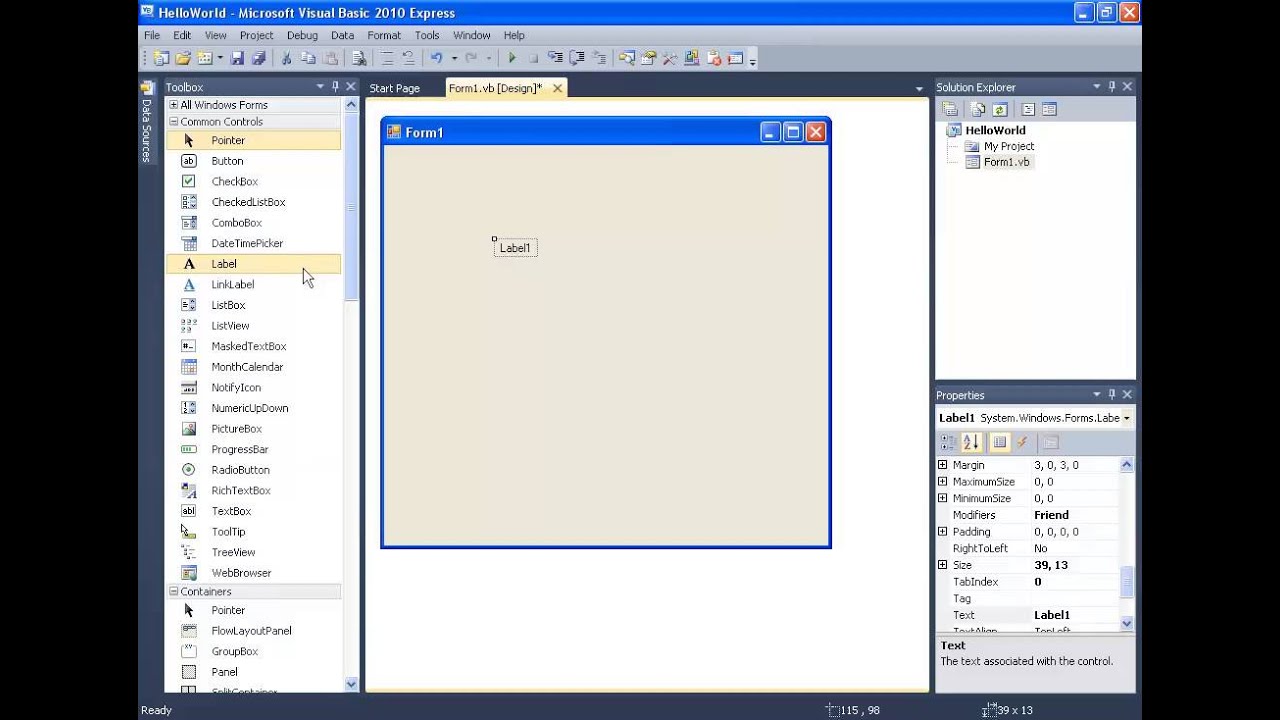Open the Format menu
This screenshot has width=1280, height=720.
tap(384, 35)
